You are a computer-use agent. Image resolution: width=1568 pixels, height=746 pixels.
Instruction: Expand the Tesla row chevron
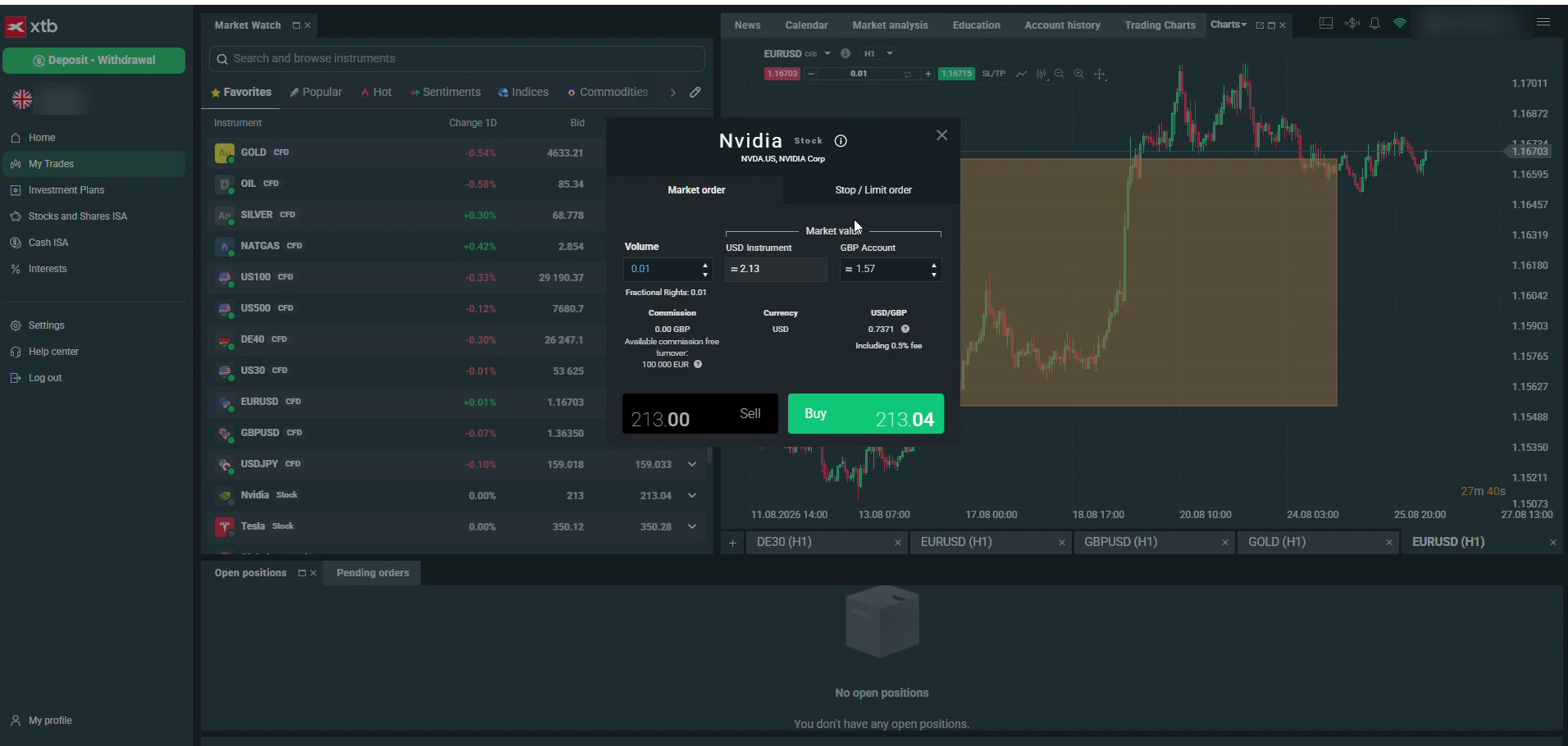[x=692, y=526]
